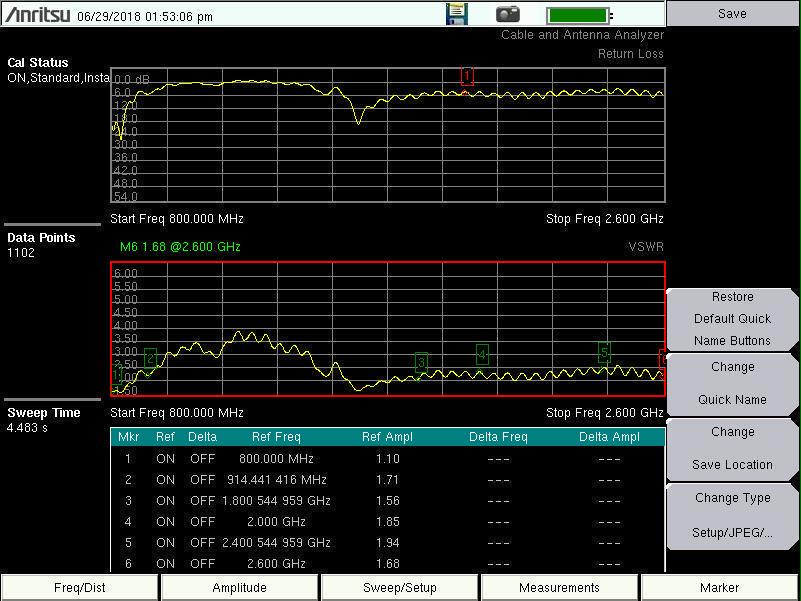The width and height of the screenshot is (801, 601).
Task: Click the green battery status indicator
Action: point(579,16)
